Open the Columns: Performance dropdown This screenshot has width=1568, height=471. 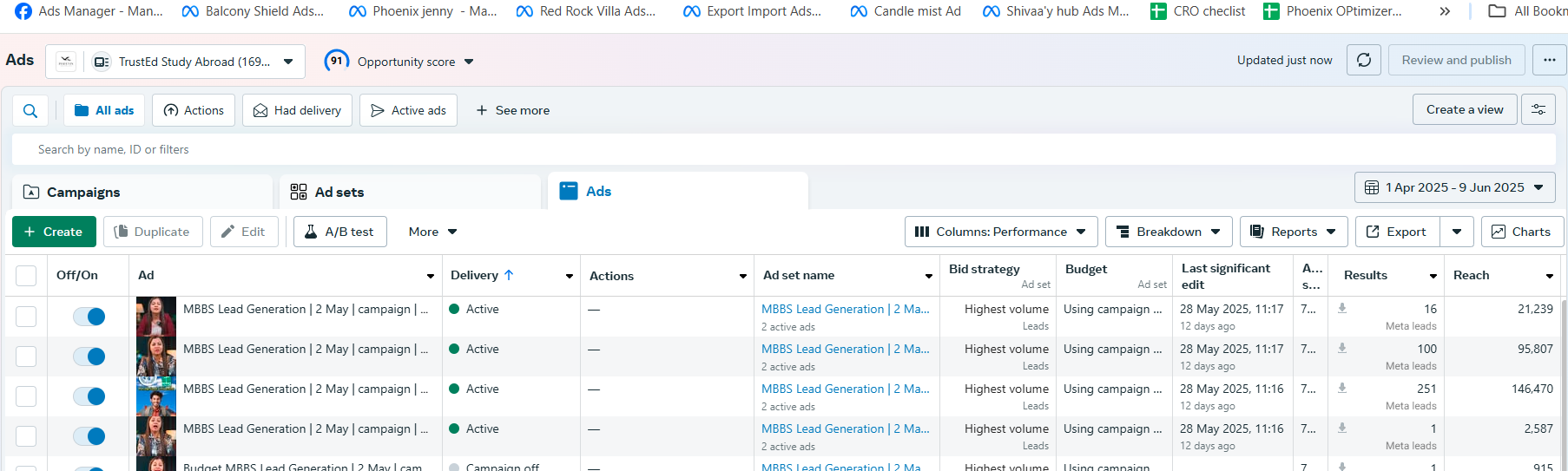click(x=1001, y=232)
